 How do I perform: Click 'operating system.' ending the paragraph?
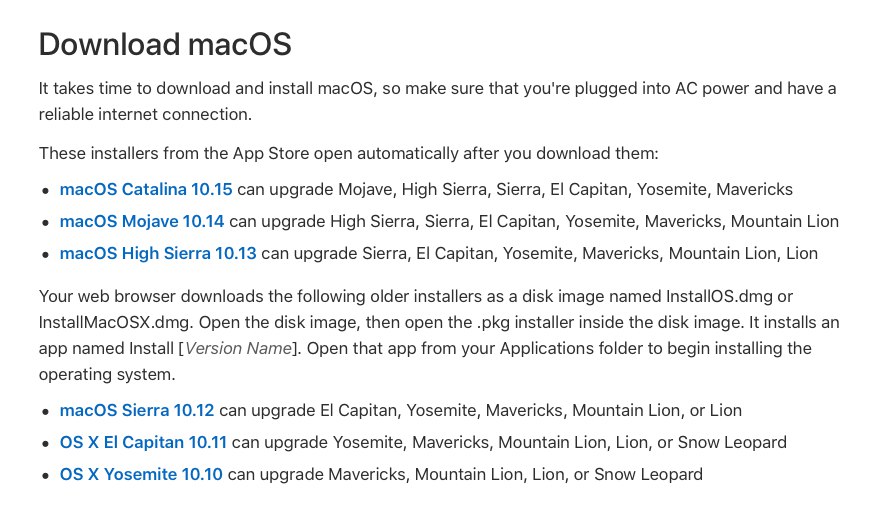pyautogui.click(x=107, y=375)
